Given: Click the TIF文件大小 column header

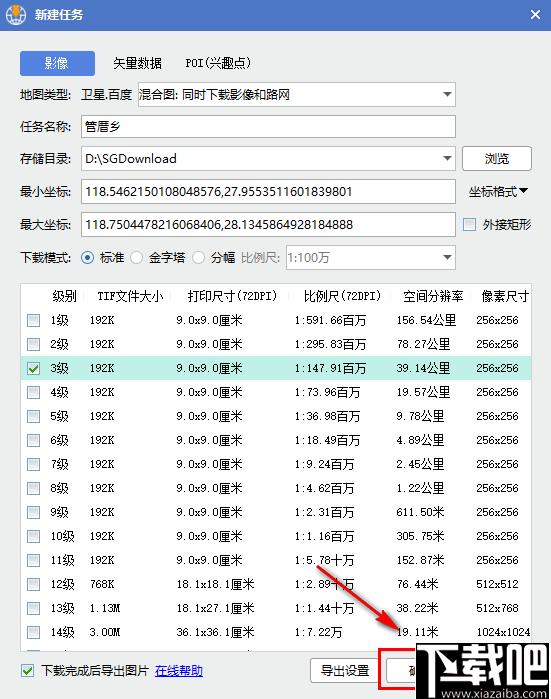Looking at the screenshot, I should 130,296.
